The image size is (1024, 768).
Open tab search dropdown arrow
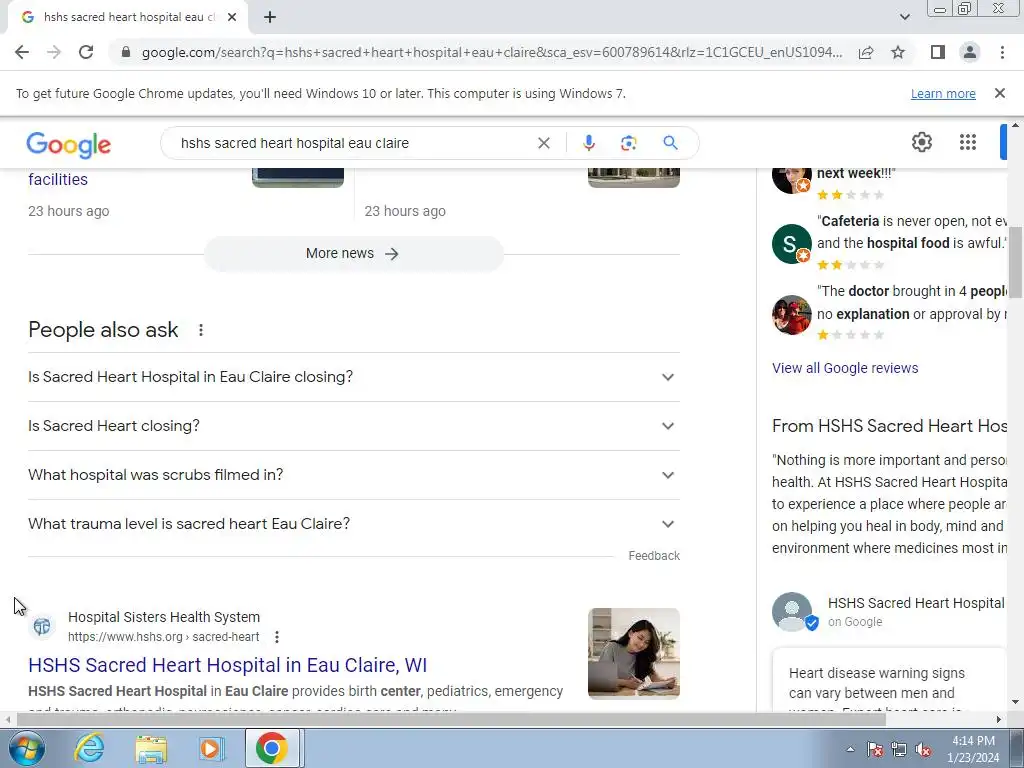(x=904, y=17)
